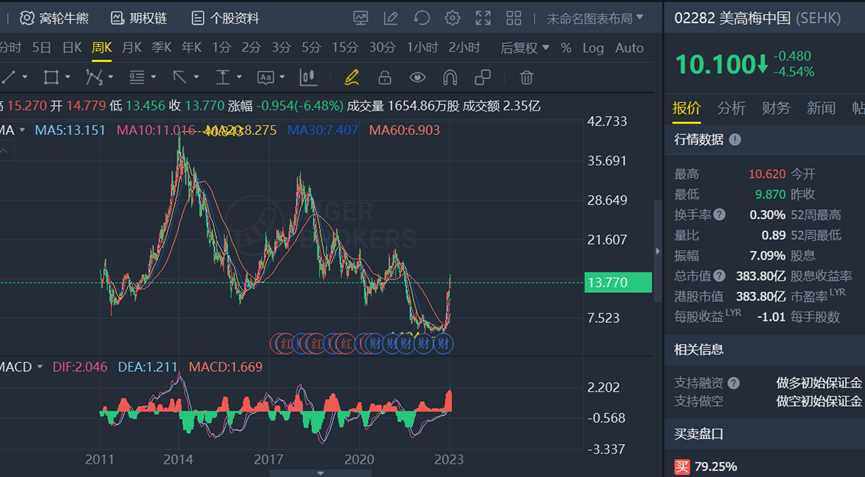Toggle magnet snap mode
Image resolution: width=865 pixels, height=477 pixels.
pyautogui.click(x=450, y=77)
